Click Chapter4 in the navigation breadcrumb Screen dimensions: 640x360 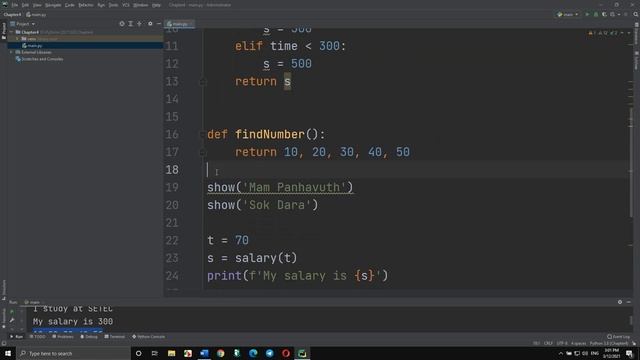click(12, 15)
